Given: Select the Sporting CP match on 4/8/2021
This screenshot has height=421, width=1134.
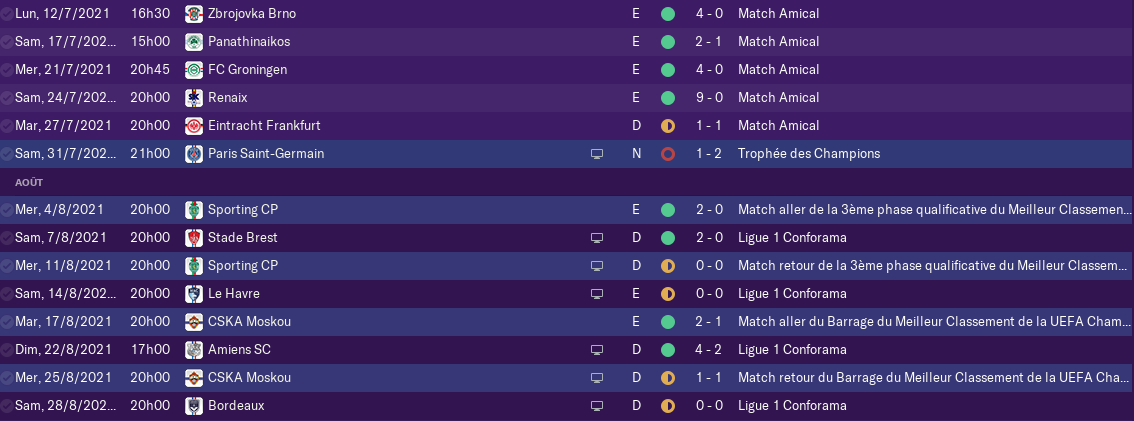Looking at the screenshot, I should 567,210.
